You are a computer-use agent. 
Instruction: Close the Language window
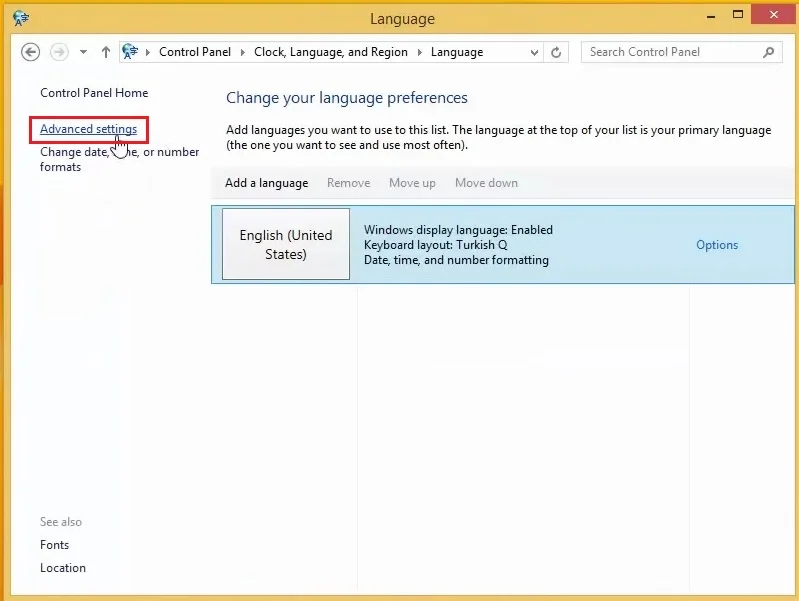[774, 15]
